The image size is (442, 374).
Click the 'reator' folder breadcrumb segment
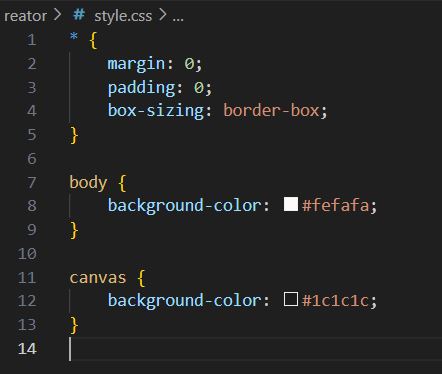[x=25, y=16]
